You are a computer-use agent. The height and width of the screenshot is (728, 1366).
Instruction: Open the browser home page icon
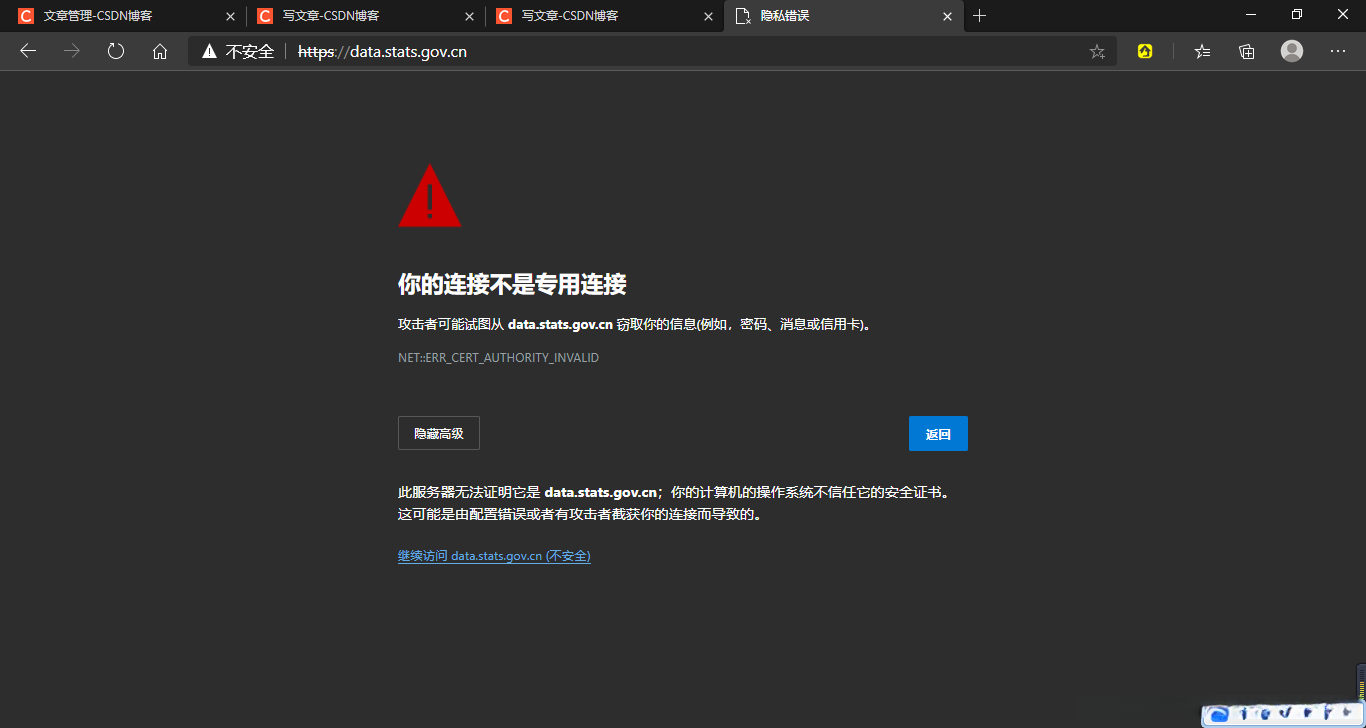pyautogui.click(x=160, y=51)
